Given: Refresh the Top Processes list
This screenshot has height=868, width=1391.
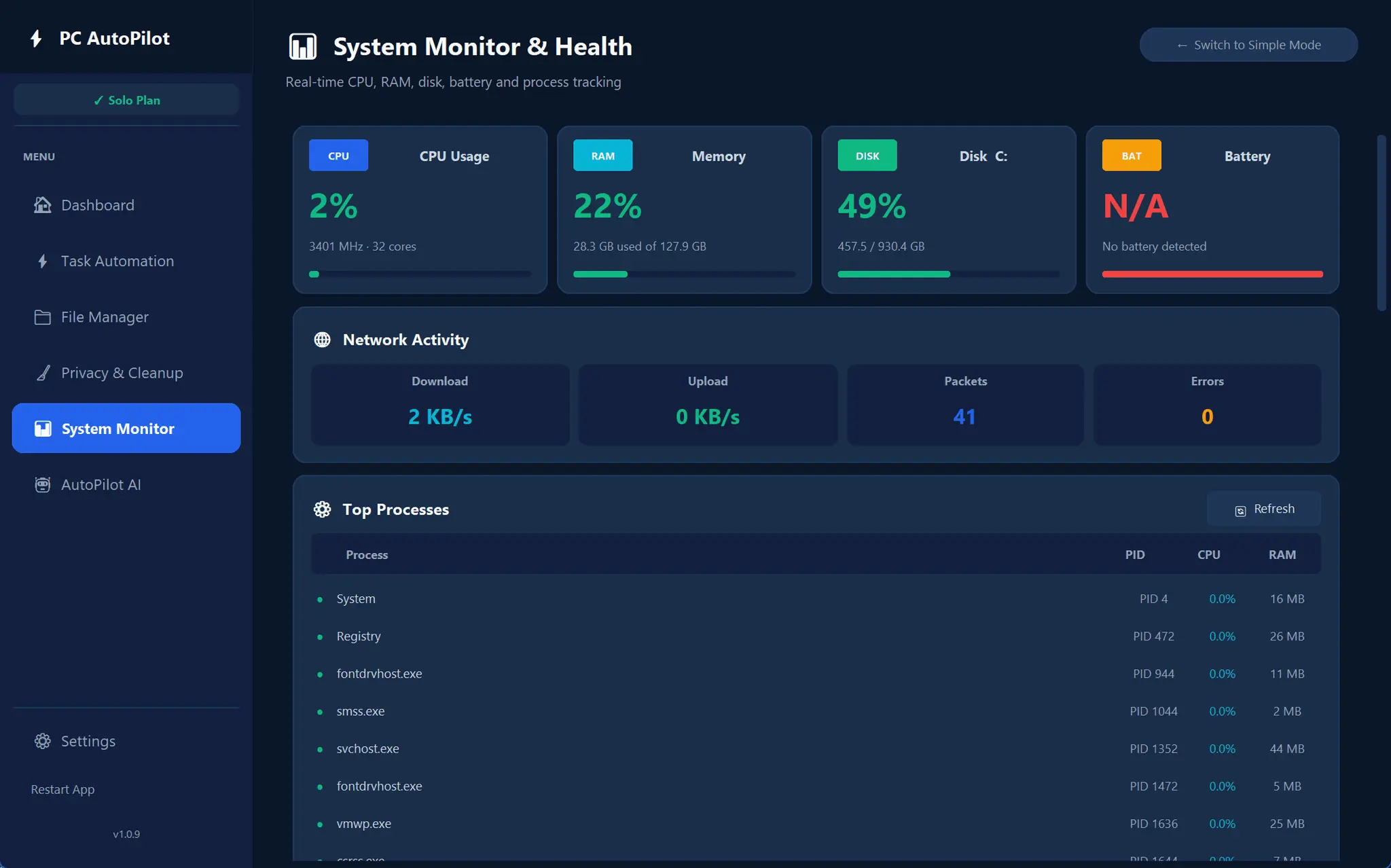Looking at the screenshot, I should tap(1264, 509).
